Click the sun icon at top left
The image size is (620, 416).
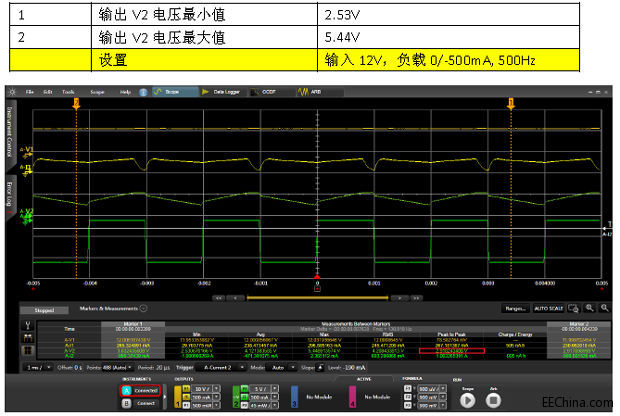(12, 92)
